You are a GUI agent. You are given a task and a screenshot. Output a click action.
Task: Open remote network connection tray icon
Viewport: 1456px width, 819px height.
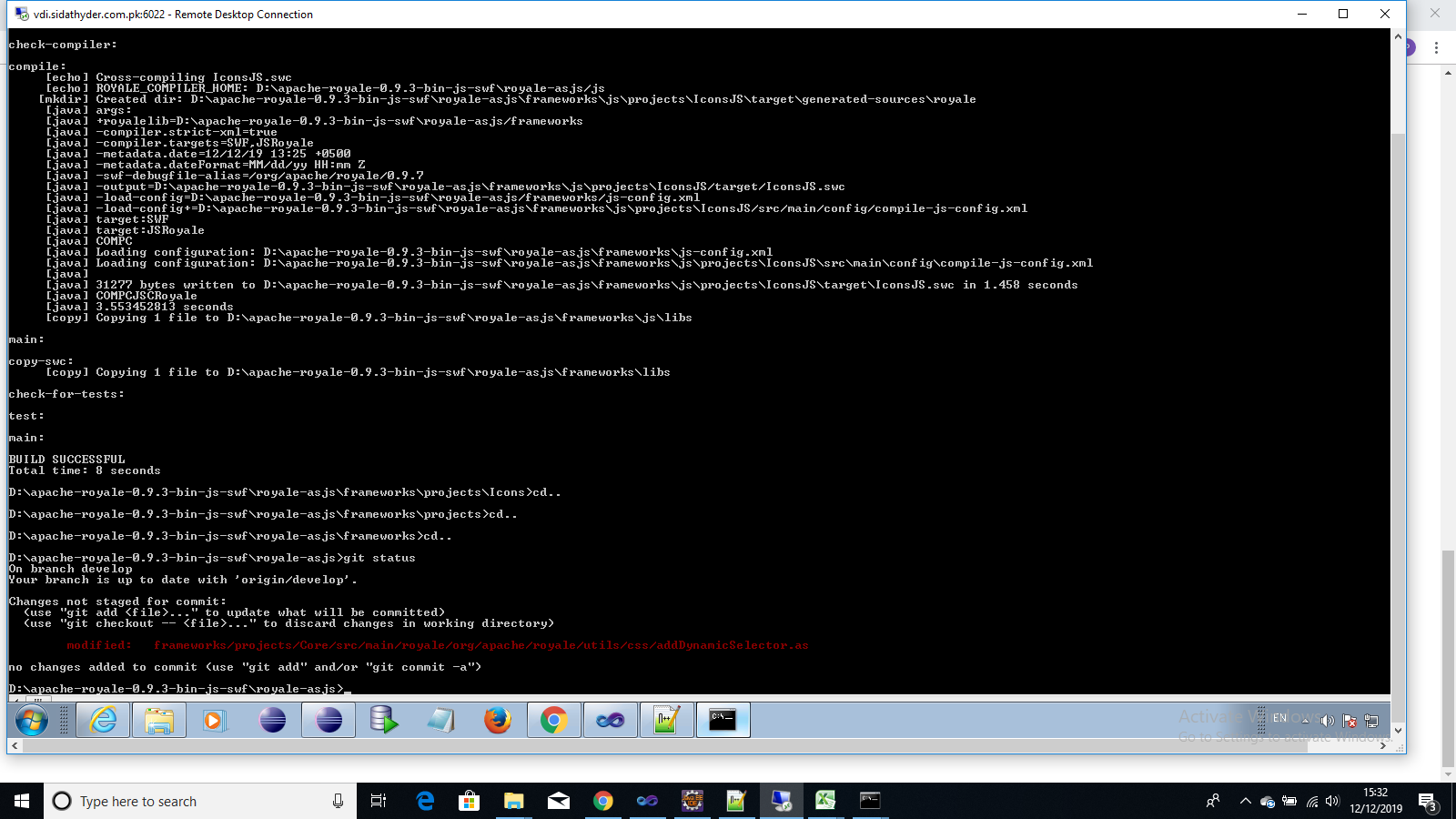tap(1371, 721)
